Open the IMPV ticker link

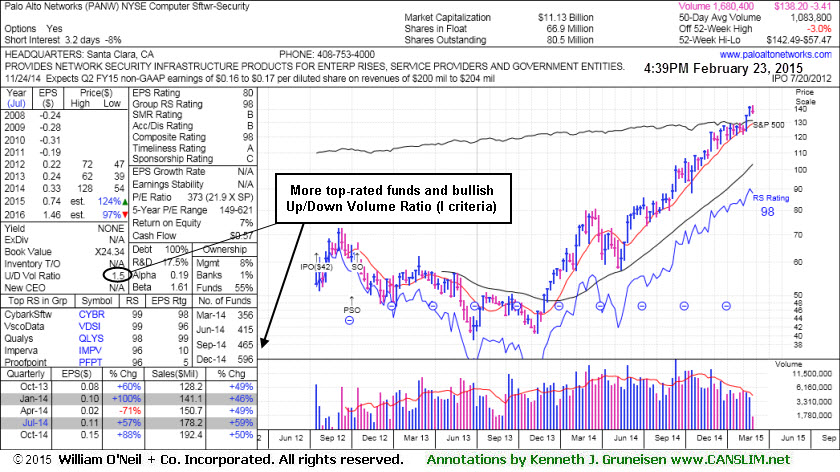[91, 350]
